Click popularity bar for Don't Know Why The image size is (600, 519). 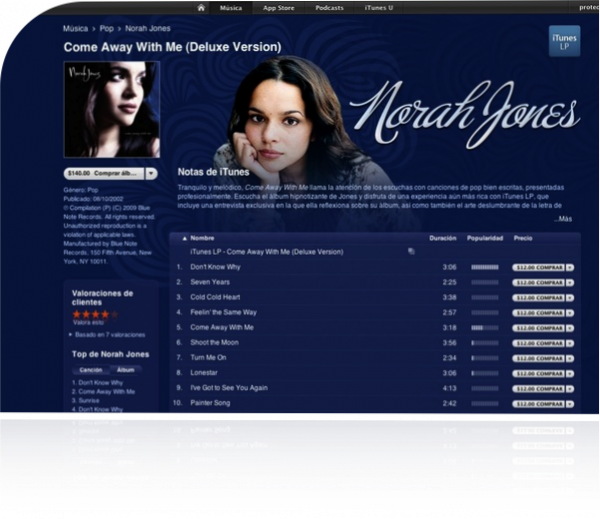(x=485, y=268)
